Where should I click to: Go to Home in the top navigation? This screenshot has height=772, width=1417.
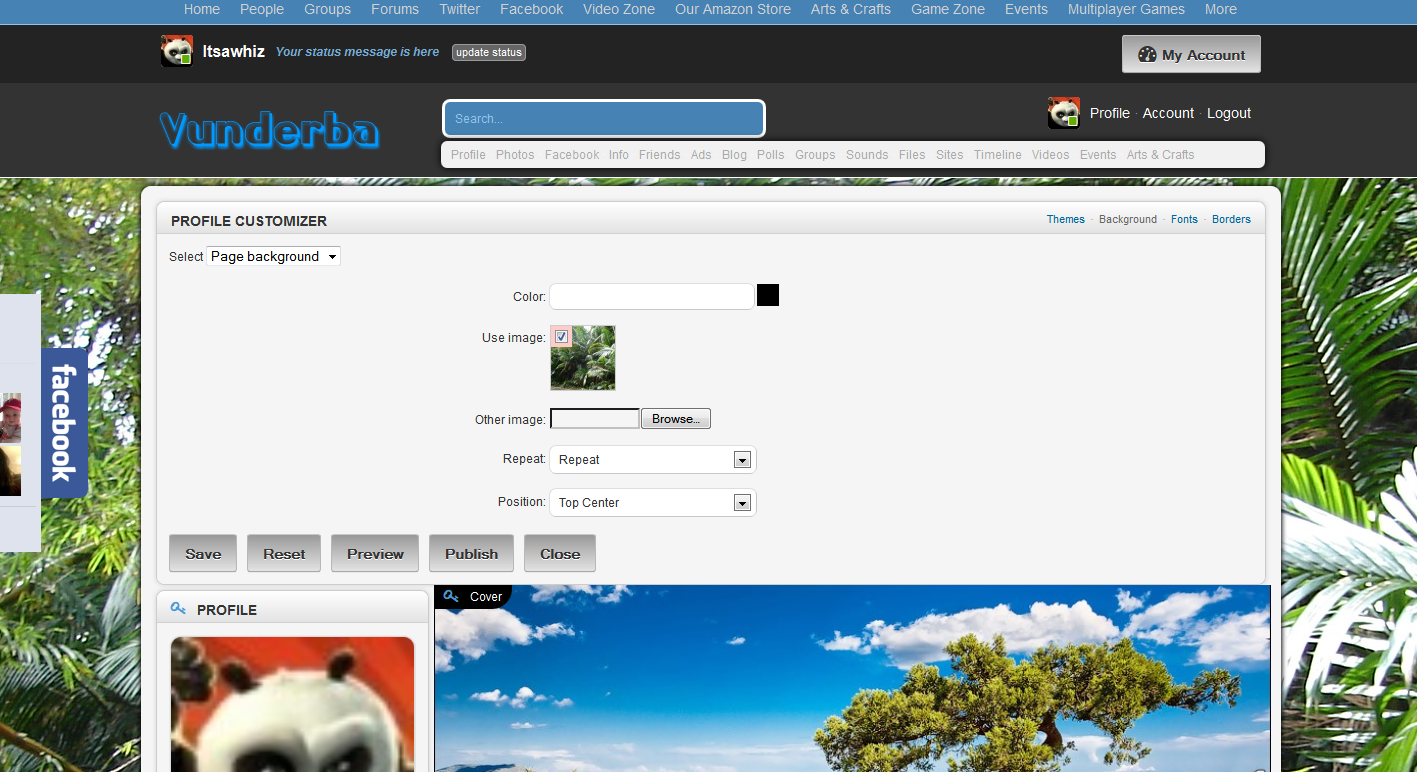(202, 9)
